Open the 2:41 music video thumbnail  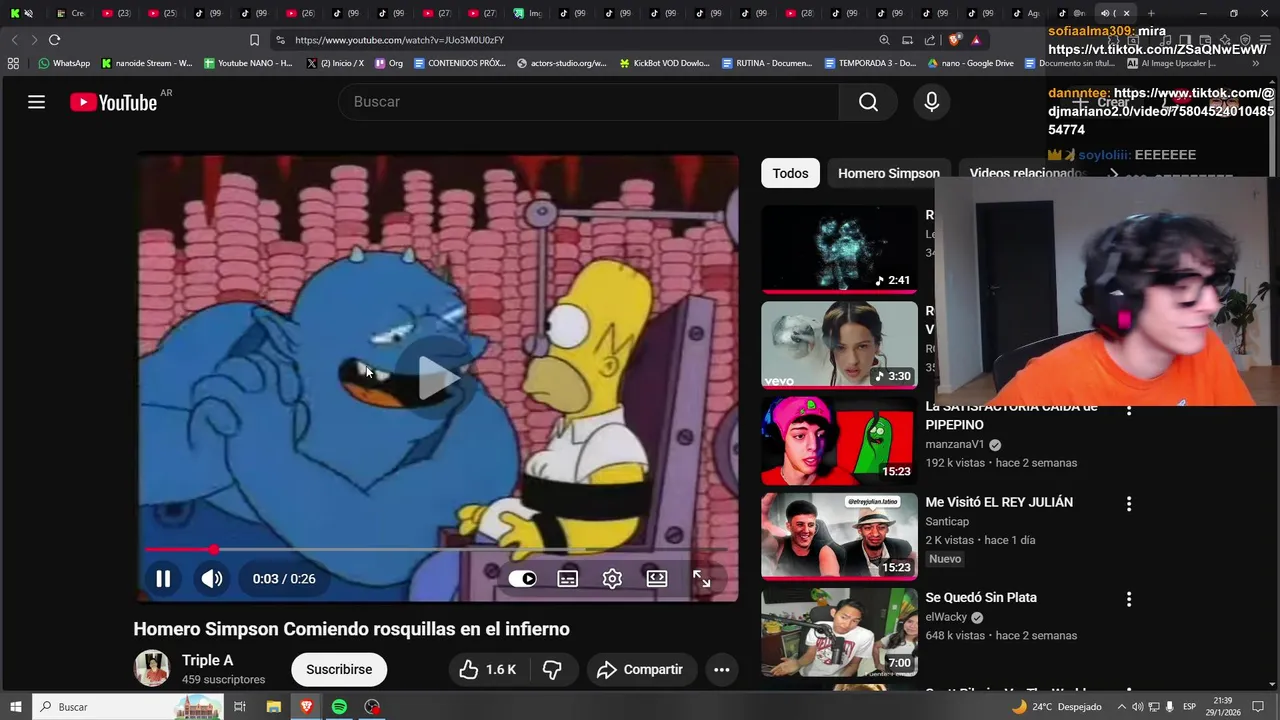pos(839,249)
